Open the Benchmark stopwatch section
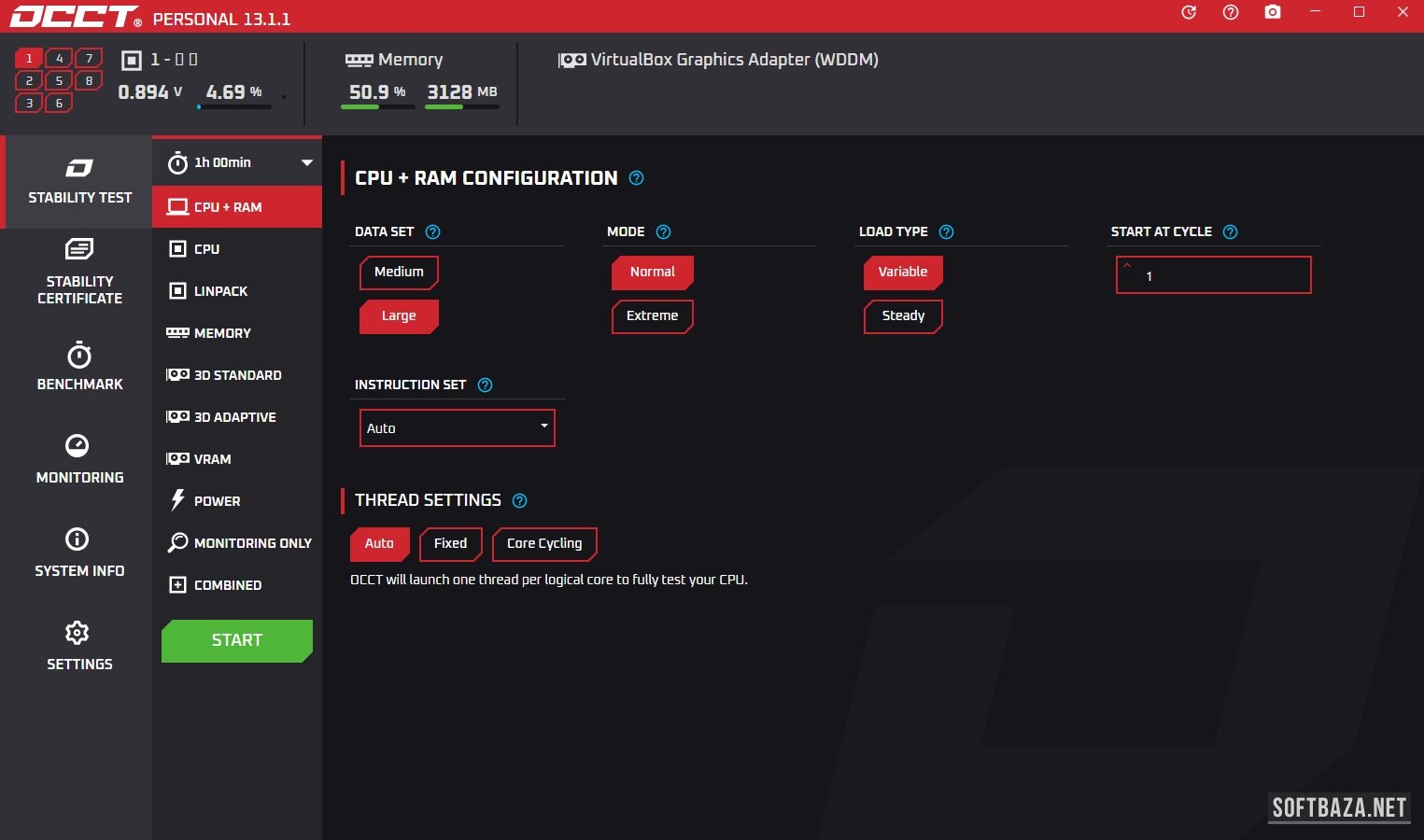This screenshot has width=1424, height=840. (x=79, y=366)
